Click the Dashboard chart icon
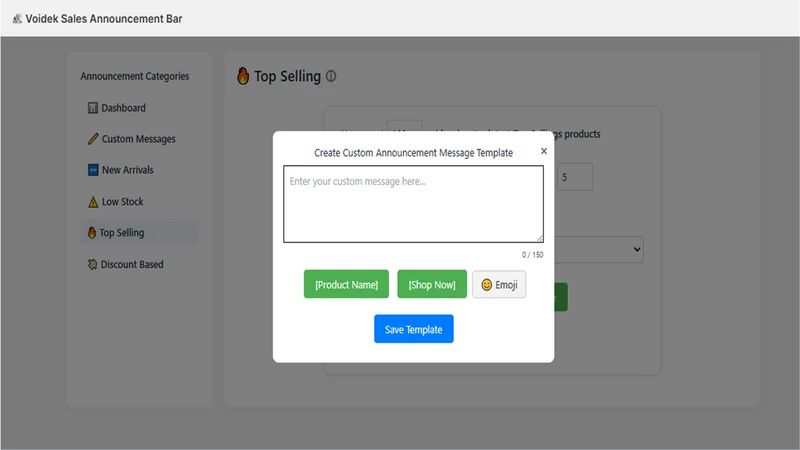This screenshot has height=450, width=800. coord(93,108)
